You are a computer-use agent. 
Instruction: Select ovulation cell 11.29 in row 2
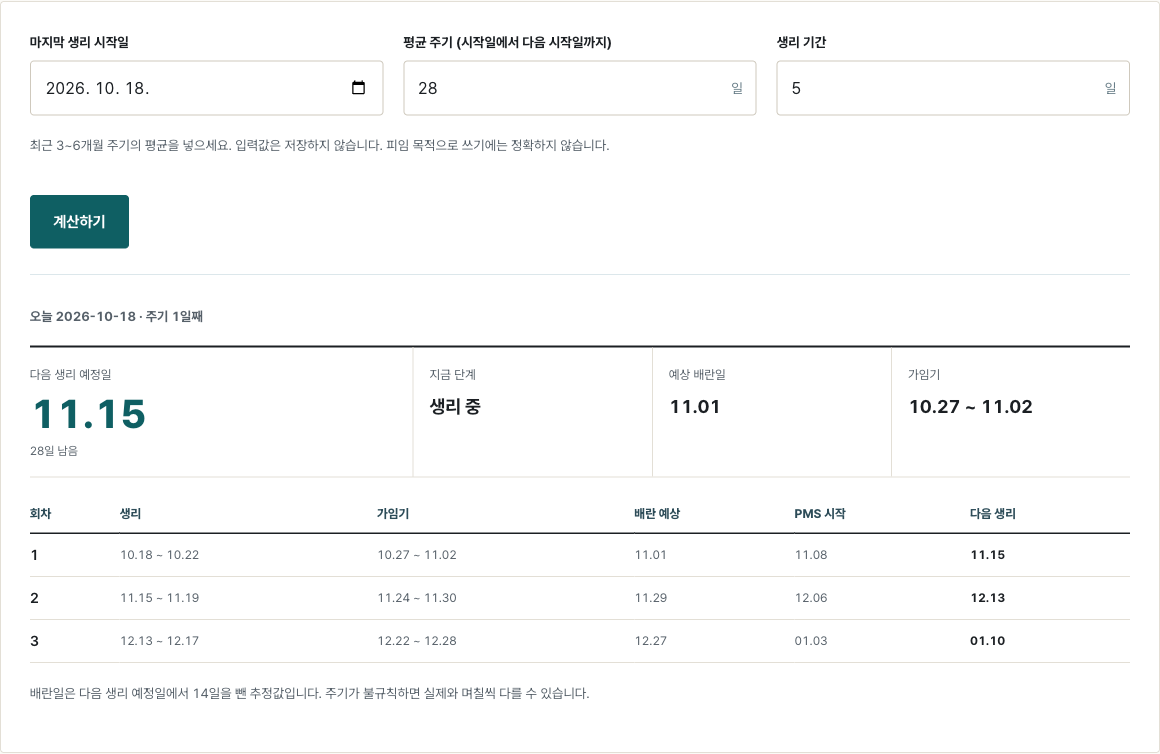click(651, 598)
